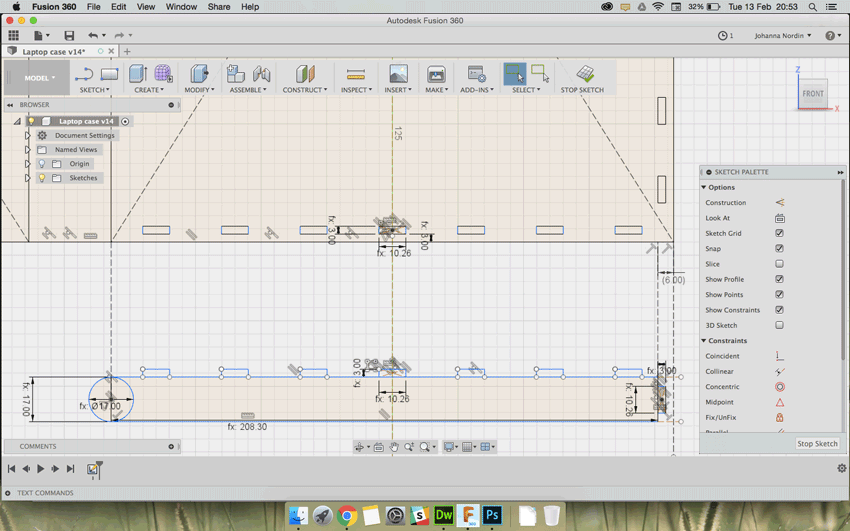Screen dimensions: 850x531
Task: Expand the Named Views tree node
Action: pos(28,150)
